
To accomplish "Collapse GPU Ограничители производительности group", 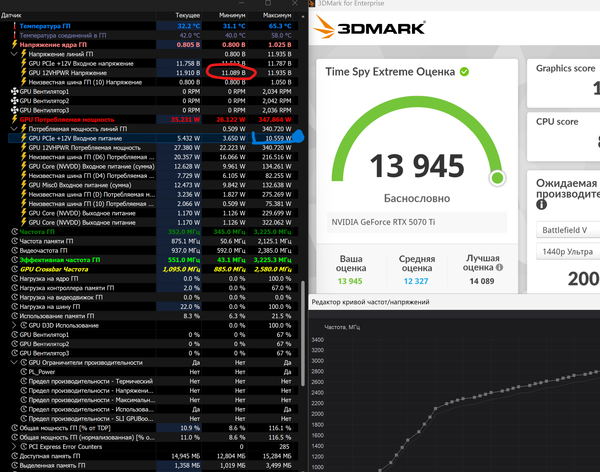I will point(14,363).
